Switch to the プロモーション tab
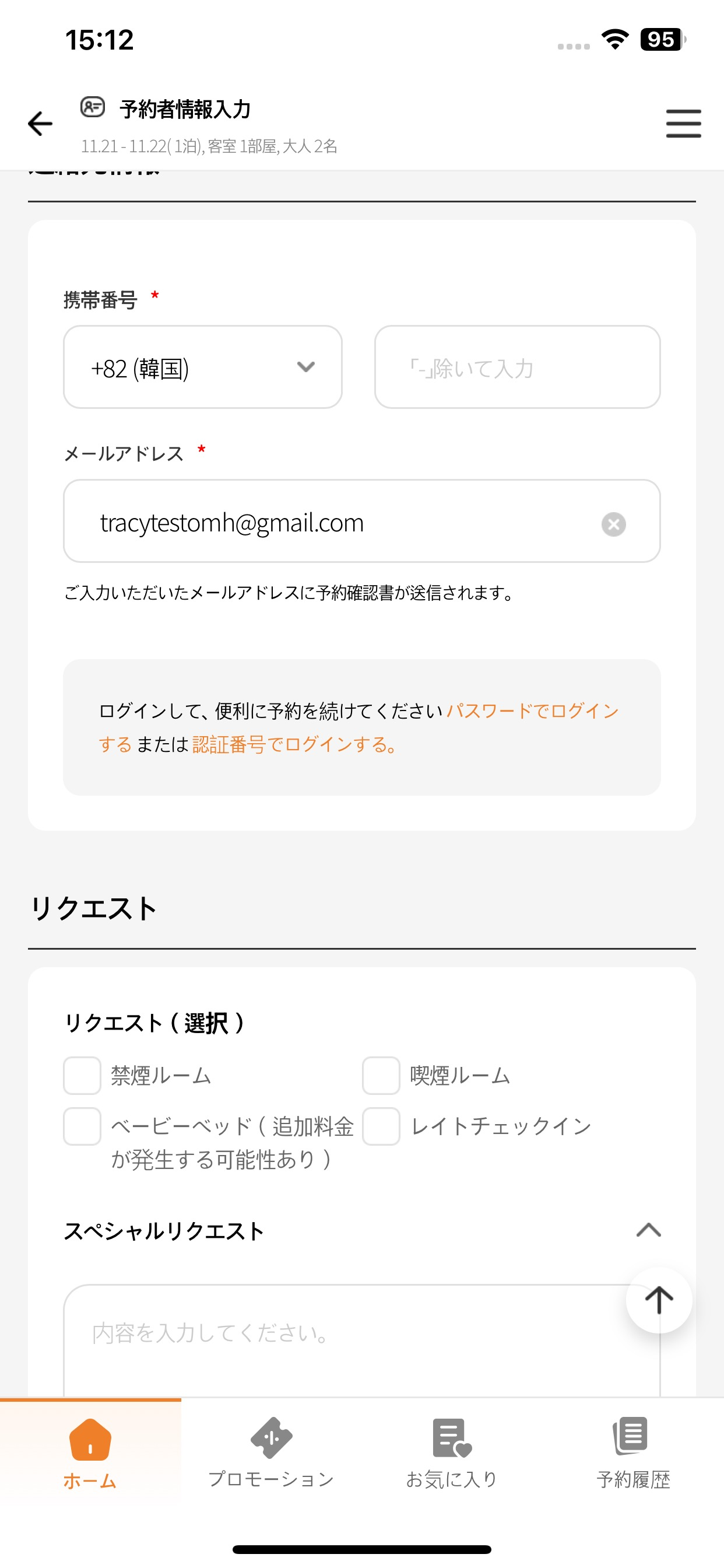This screenshot has height=1568, width=724. pos(271,1479)
